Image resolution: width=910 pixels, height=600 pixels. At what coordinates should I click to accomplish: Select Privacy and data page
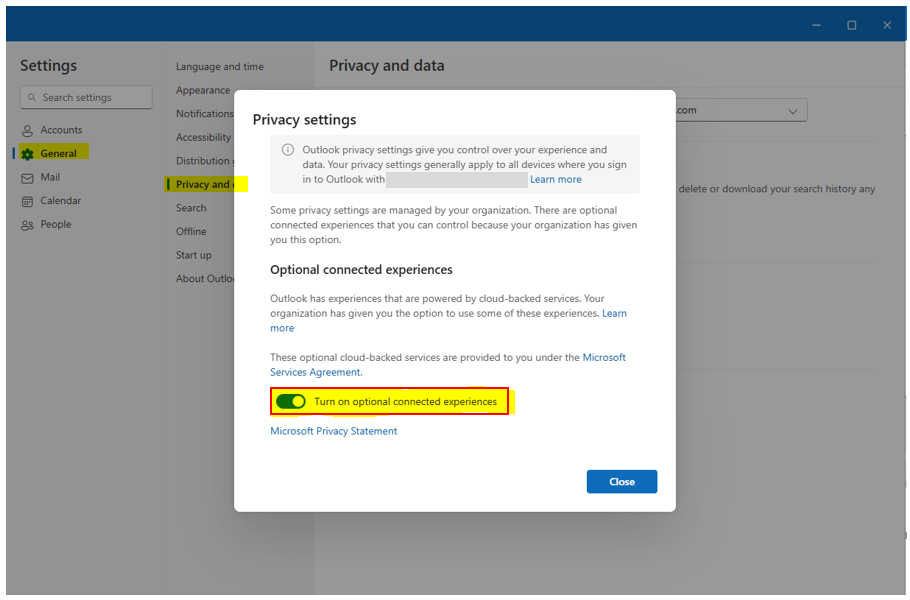205,185
